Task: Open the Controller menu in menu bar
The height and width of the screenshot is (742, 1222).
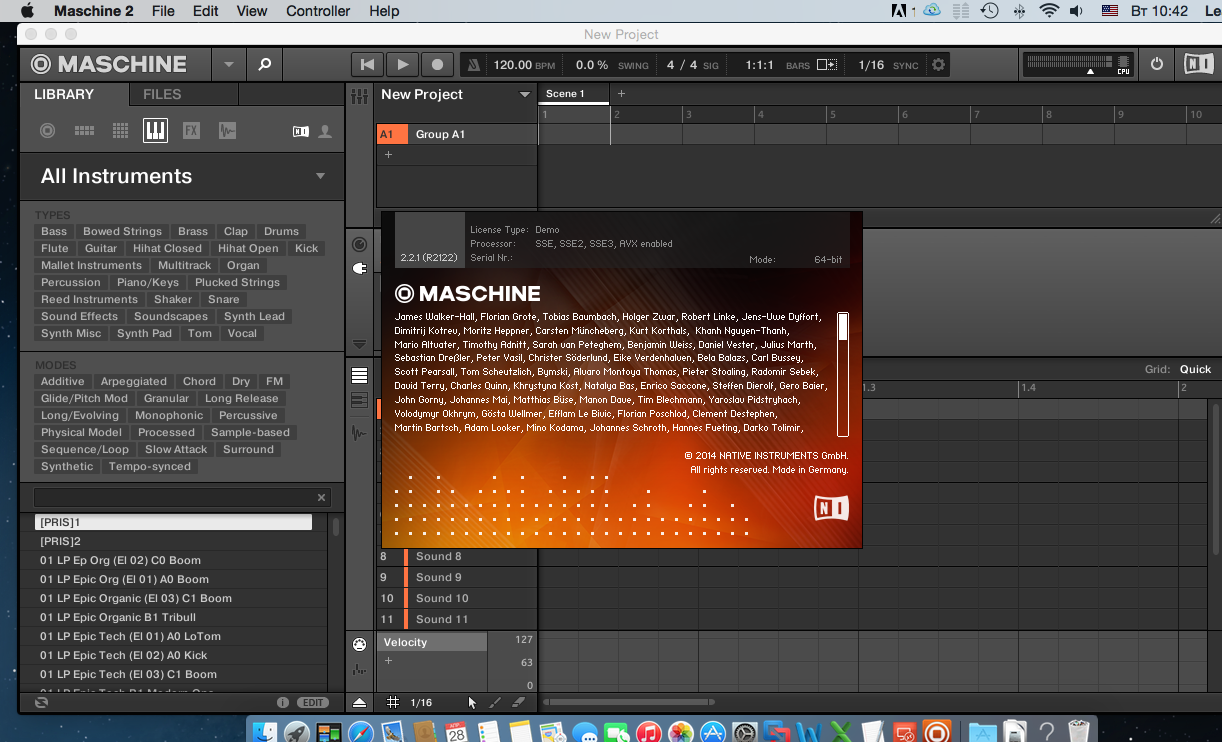Action: 318,11
